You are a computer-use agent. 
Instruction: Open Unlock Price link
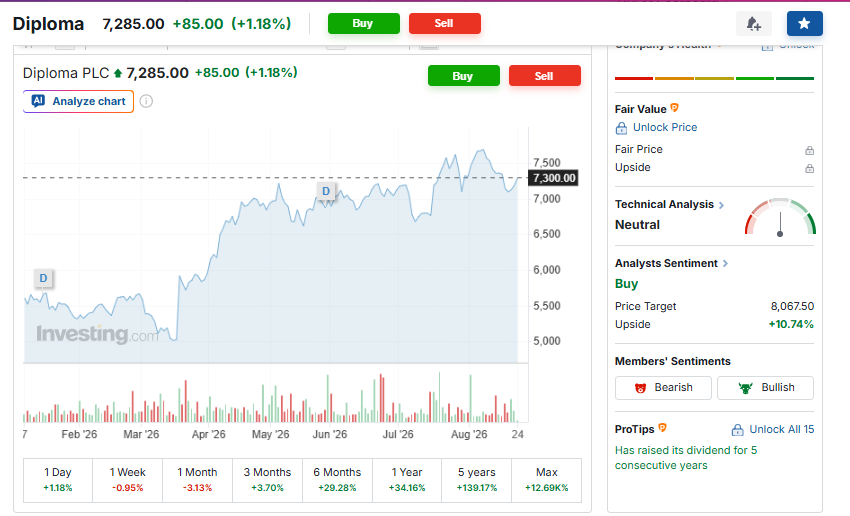pos(656,128)
